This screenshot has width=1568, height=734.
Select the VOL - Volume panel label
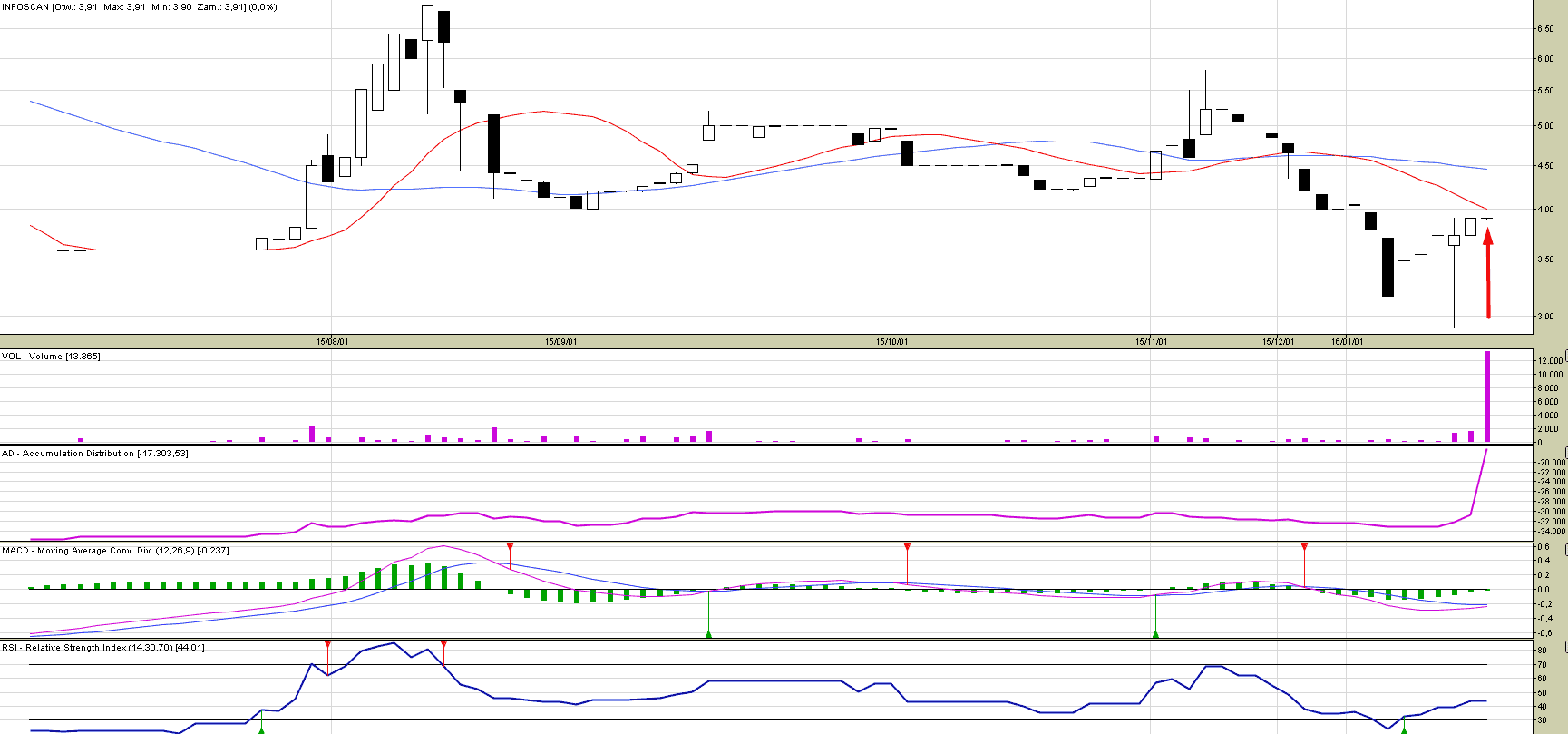[51, 357]
